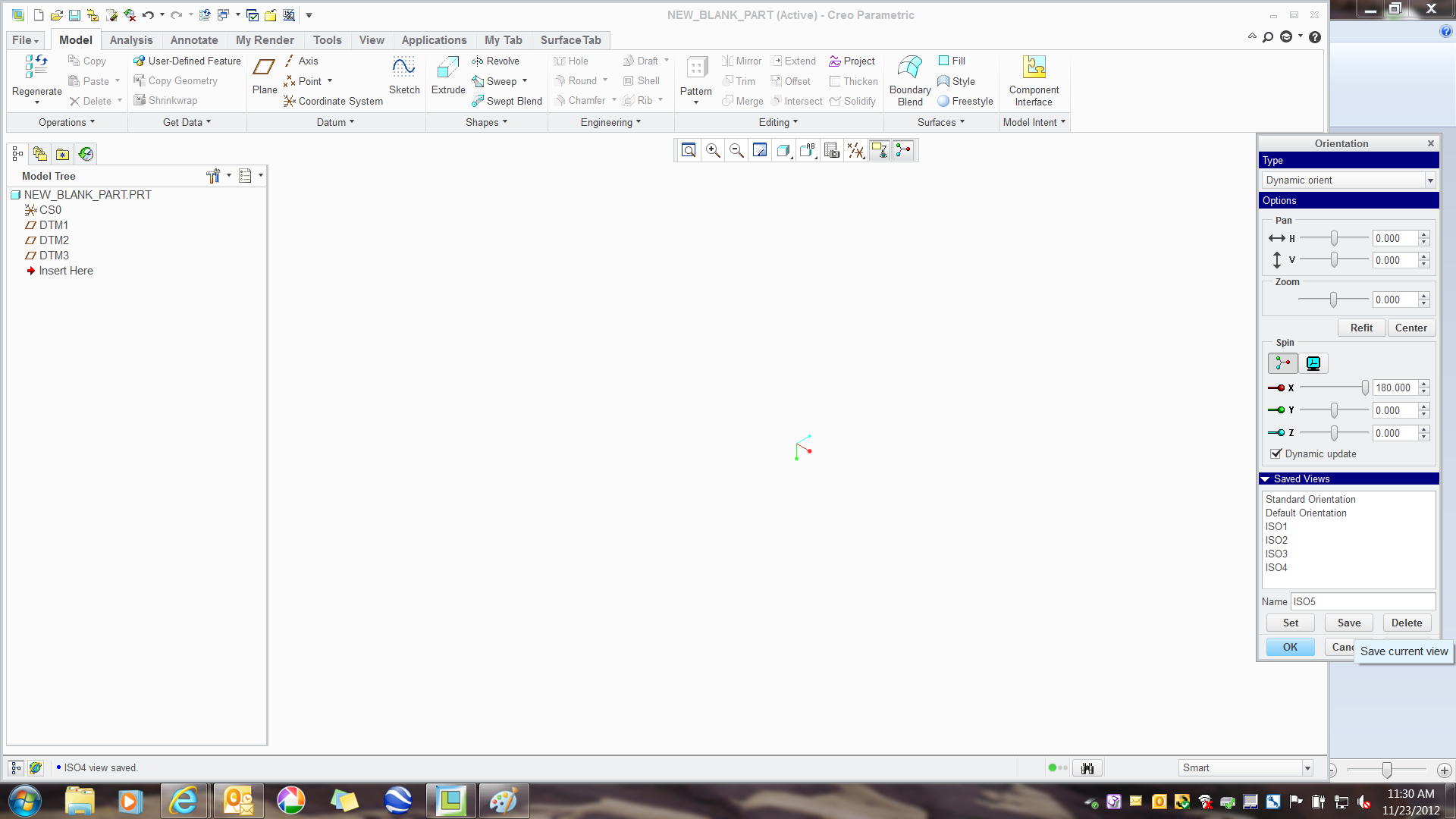Click the view Name input field

[1363, 601]
